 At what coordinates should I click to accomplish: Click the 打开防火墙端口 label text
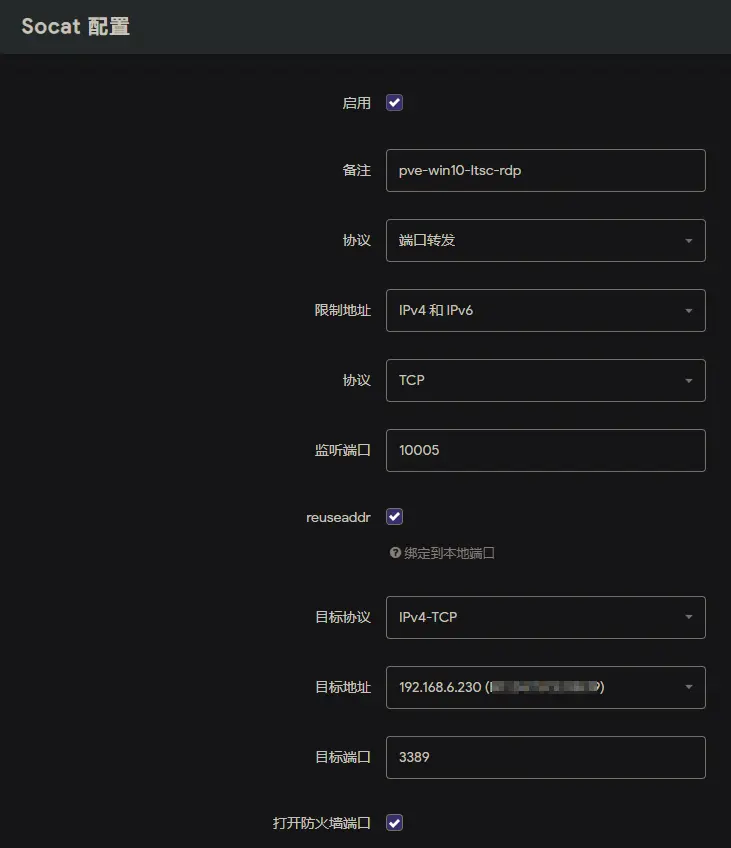click(x=322, y=823)
